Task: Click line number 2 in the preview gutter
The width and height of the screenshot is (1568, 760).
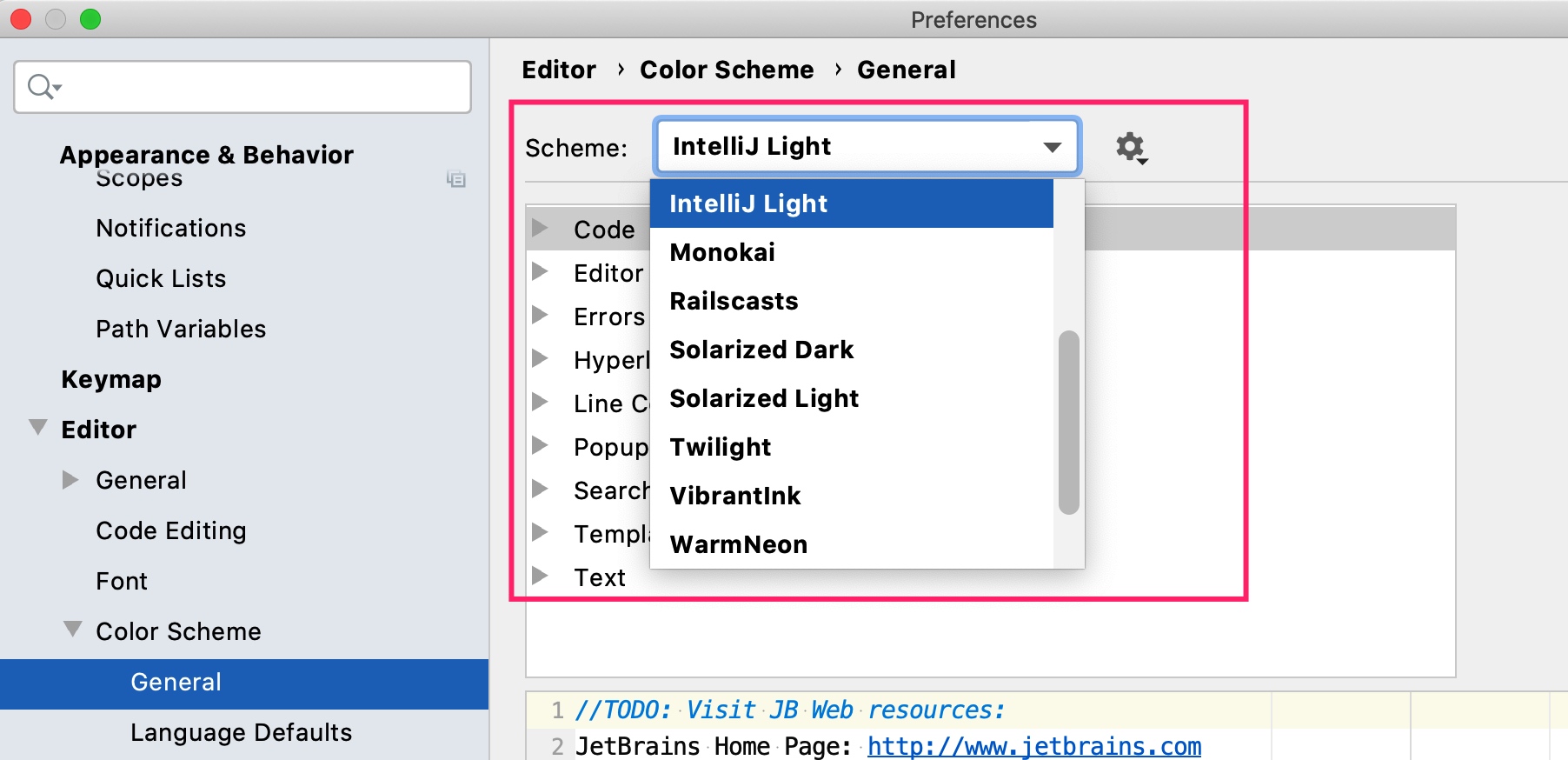Action: coord(557,746)
